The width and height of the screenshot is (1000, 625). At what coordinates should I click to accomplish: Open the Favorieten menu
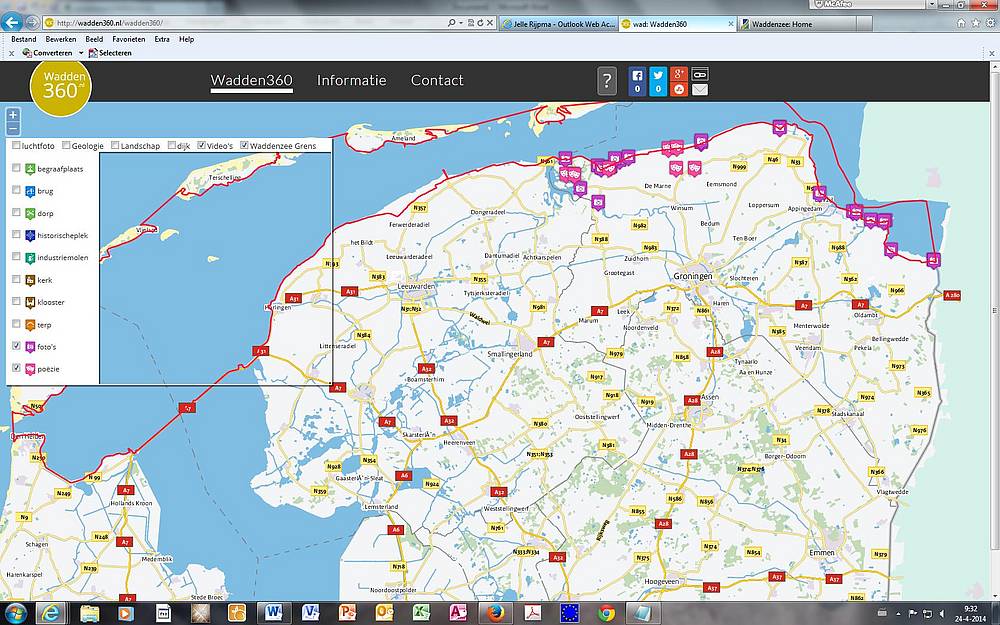point(128,39)
